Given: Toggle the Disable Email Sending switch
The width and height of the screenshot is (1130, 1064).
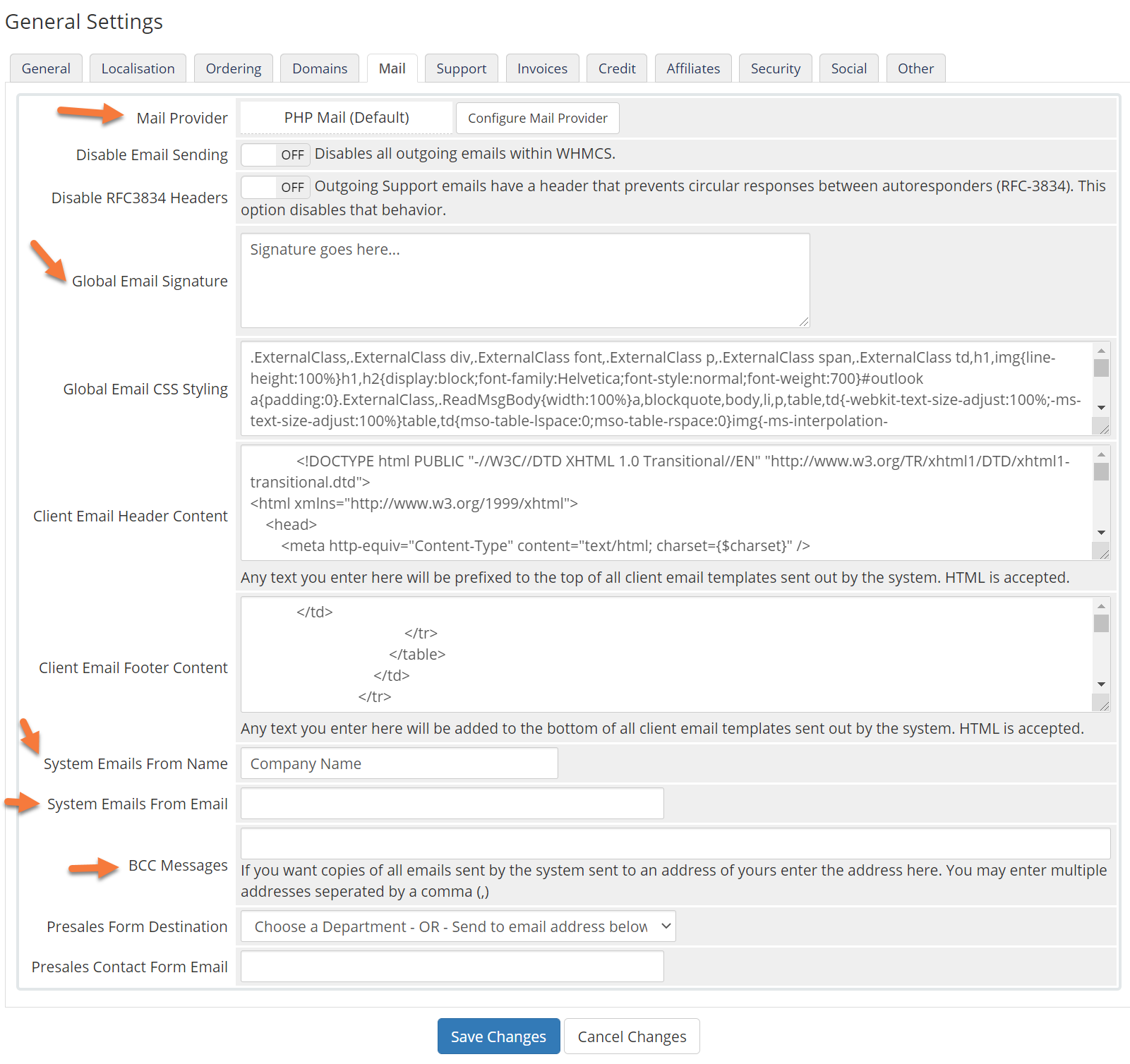Looking at the screenshot, I should click(275, 155).
